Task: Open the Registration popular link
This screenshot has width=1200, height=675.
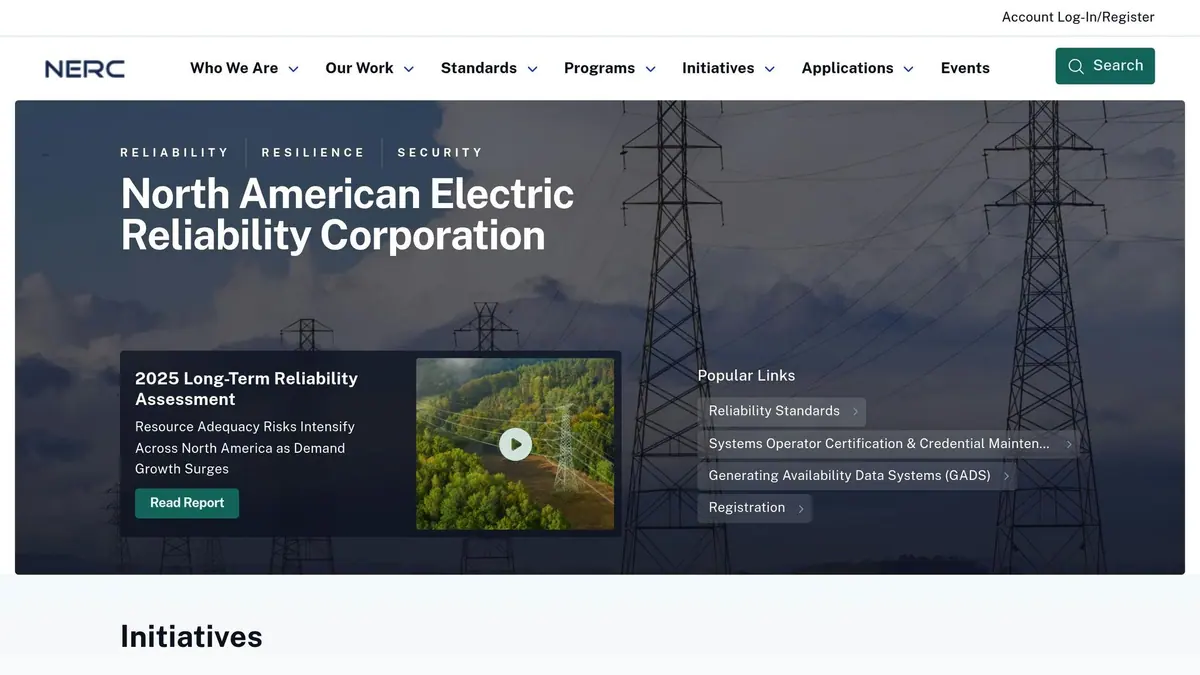Action: tap(754, 508)
